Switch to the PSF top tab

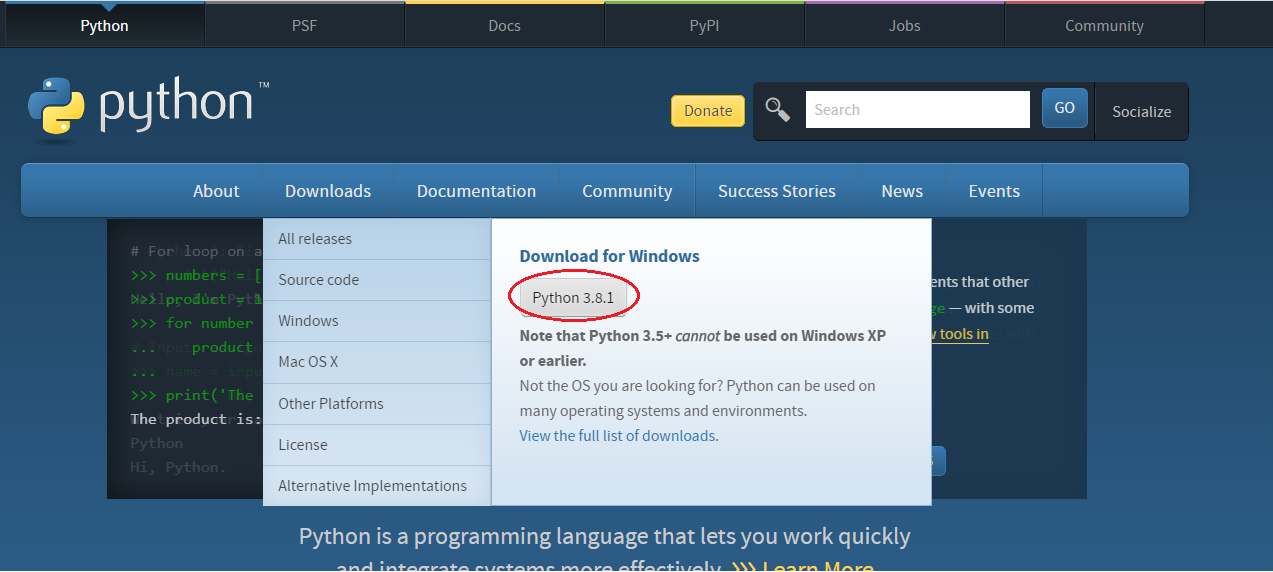pos(304,26)
